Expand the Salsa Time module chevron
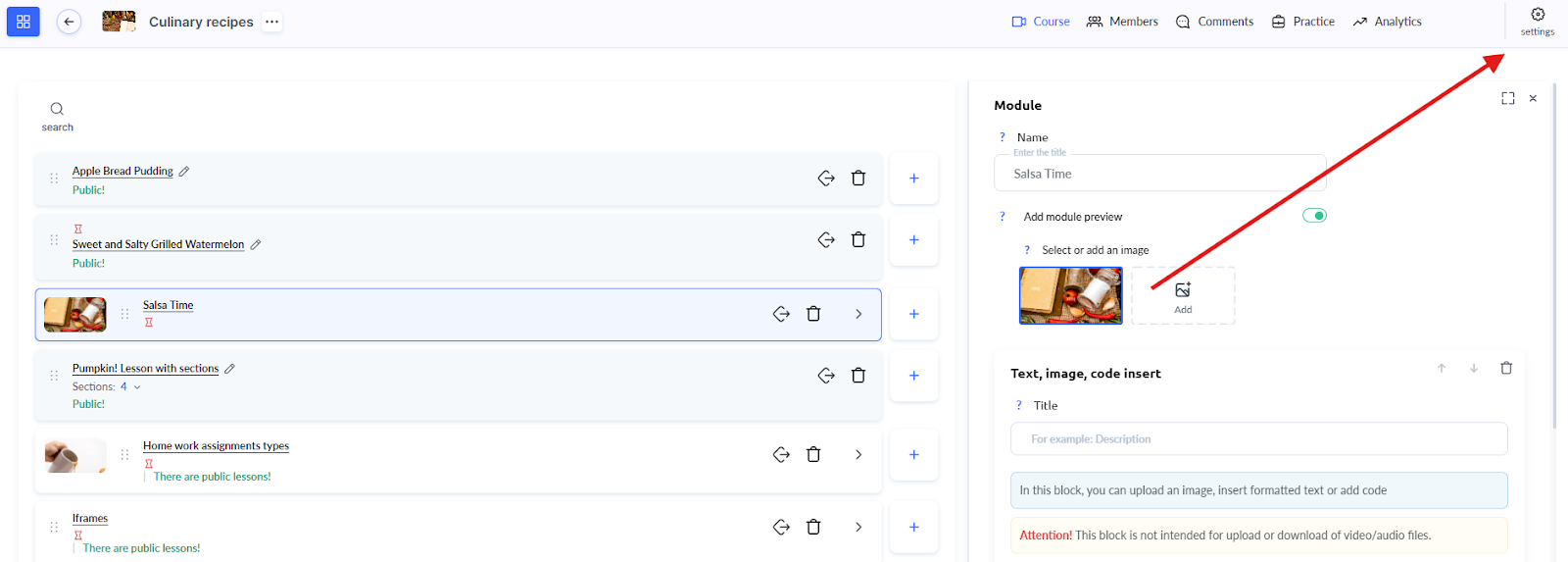The image size is (1568, 562). (x=858, y=314)
